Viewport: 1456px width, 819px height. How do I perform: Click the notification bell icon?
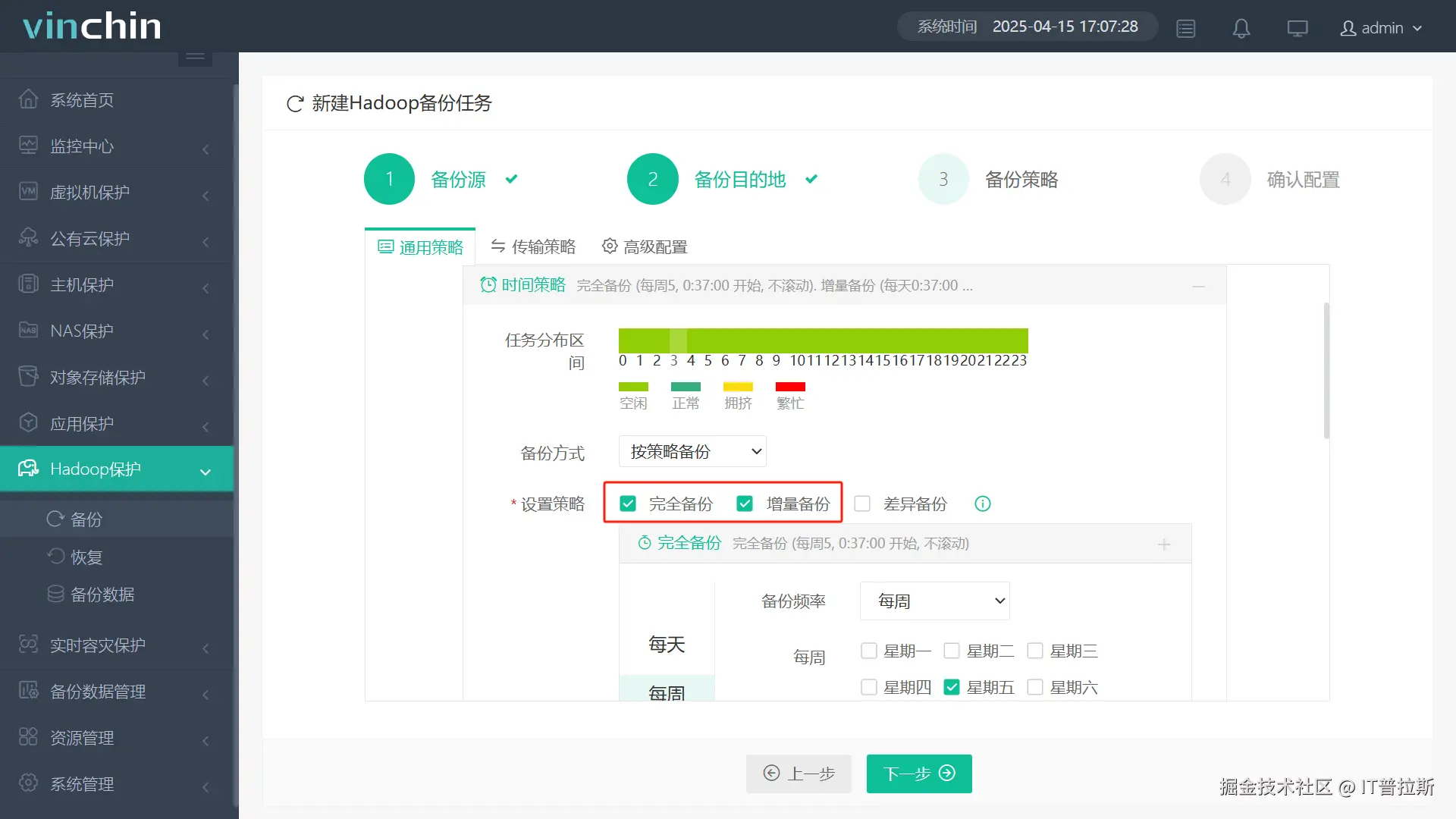tap(1241, 28)
